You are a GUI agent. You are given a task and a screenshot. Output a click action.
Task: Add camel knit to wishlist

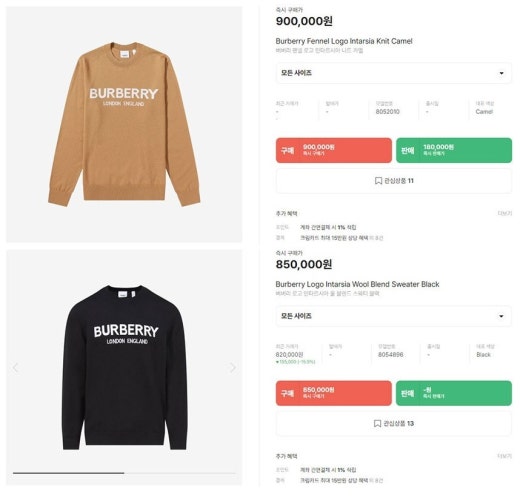[x=394, y=181]
